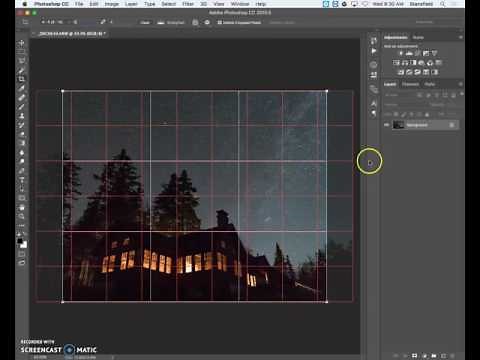Hide the Background layer with eye icon
480x360 pixels.
(386, 125)
